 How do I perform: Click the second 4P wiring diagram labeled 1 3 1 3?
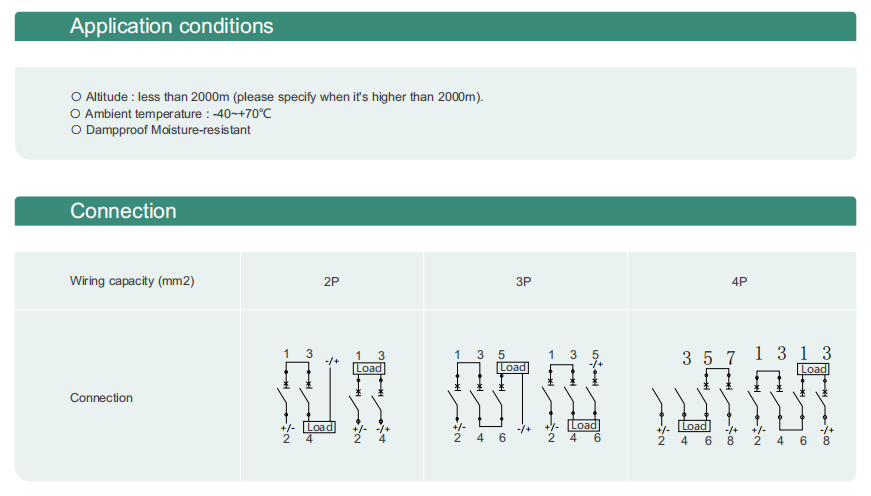791,396
